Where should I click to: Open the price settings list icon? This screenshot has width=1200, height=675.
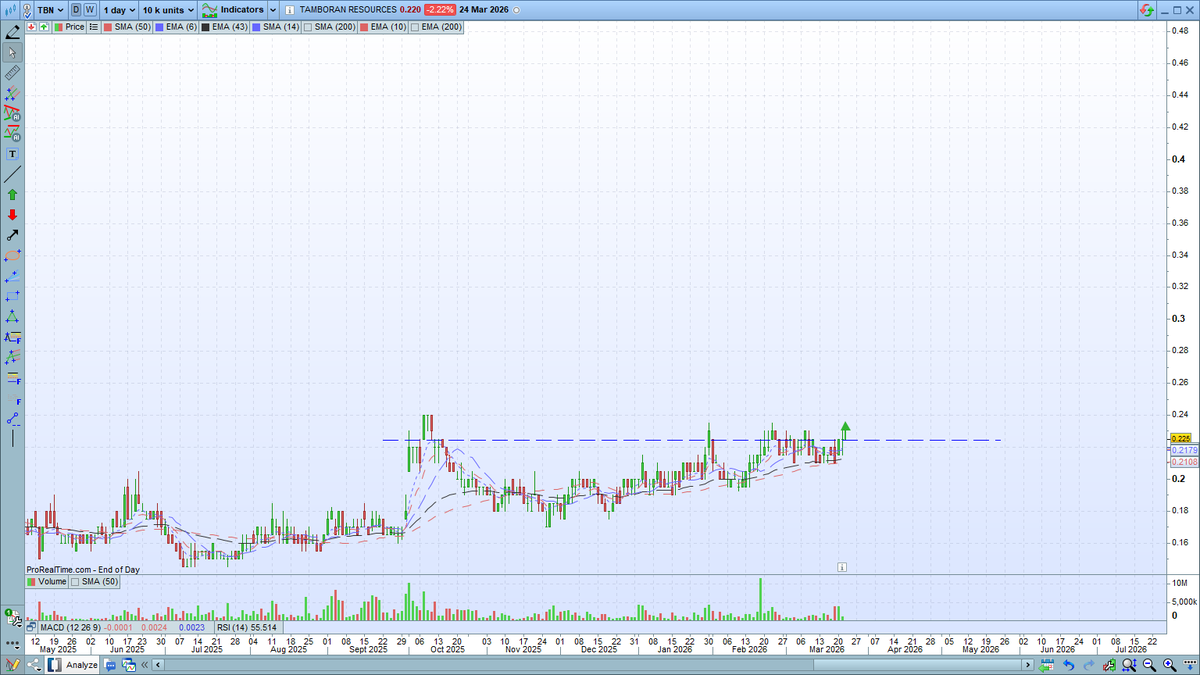click(x=95, y=27)
